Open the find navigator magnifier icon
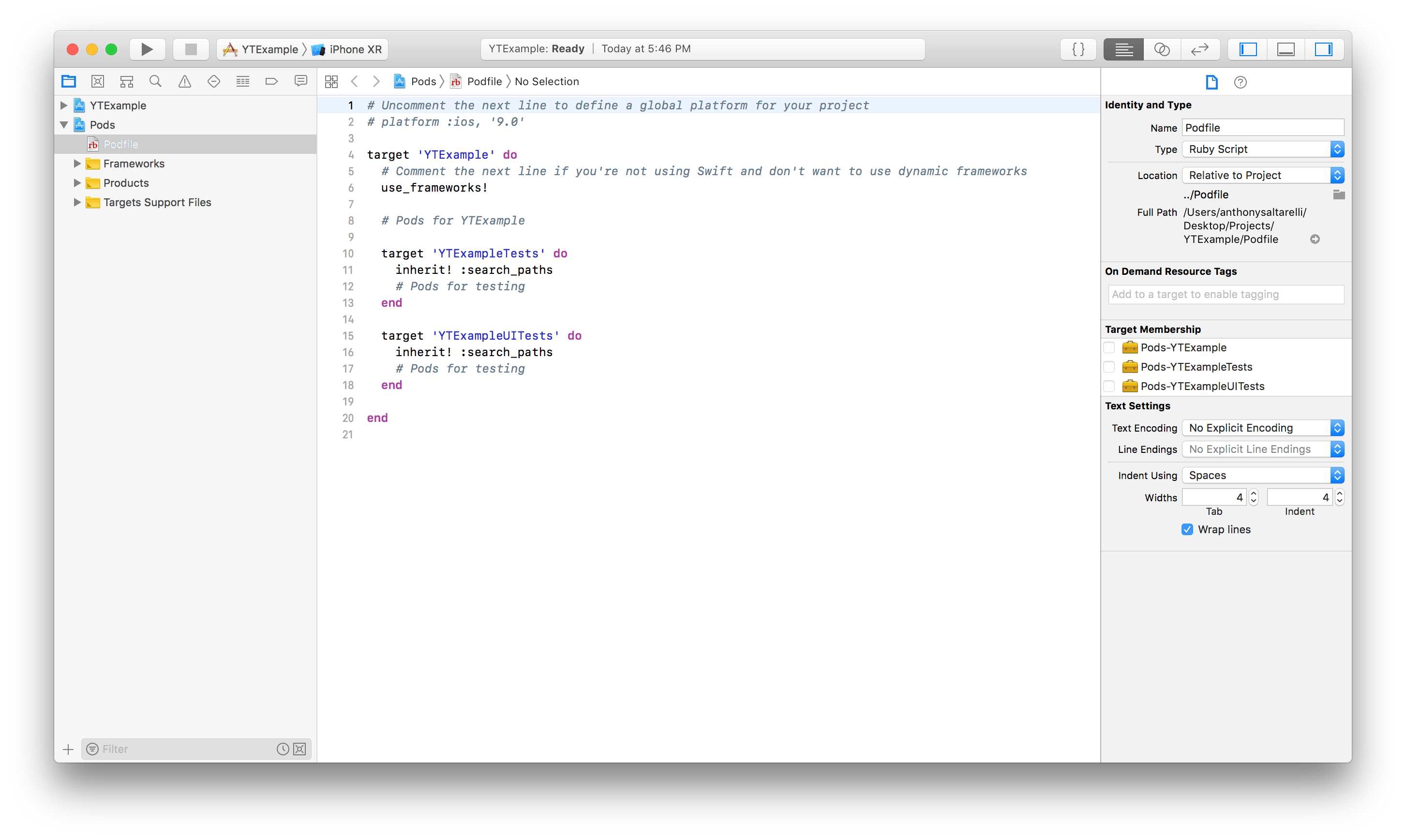The height and width of the screenshot is (840, 1406). (x=155, y=81)
